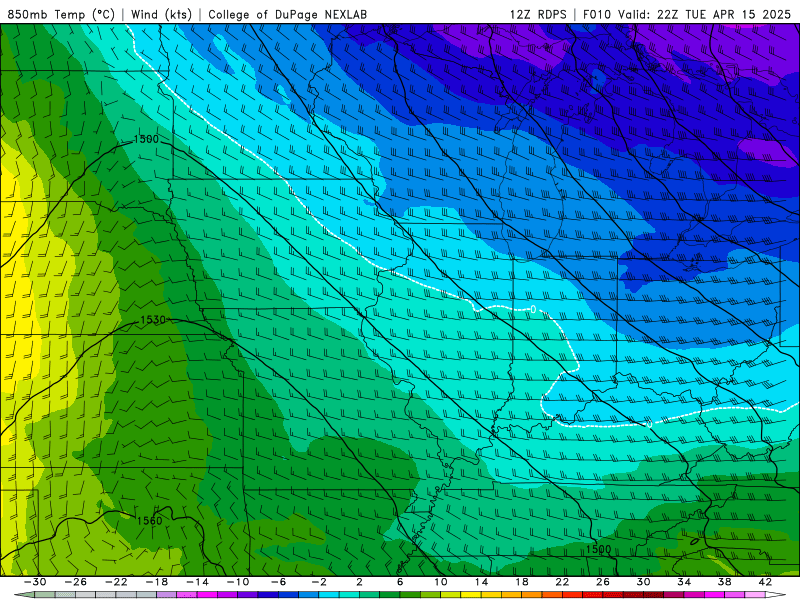Click the "38" color scale label
The width and height of the screenshot is (800, 600).
[x=724, y=582]
